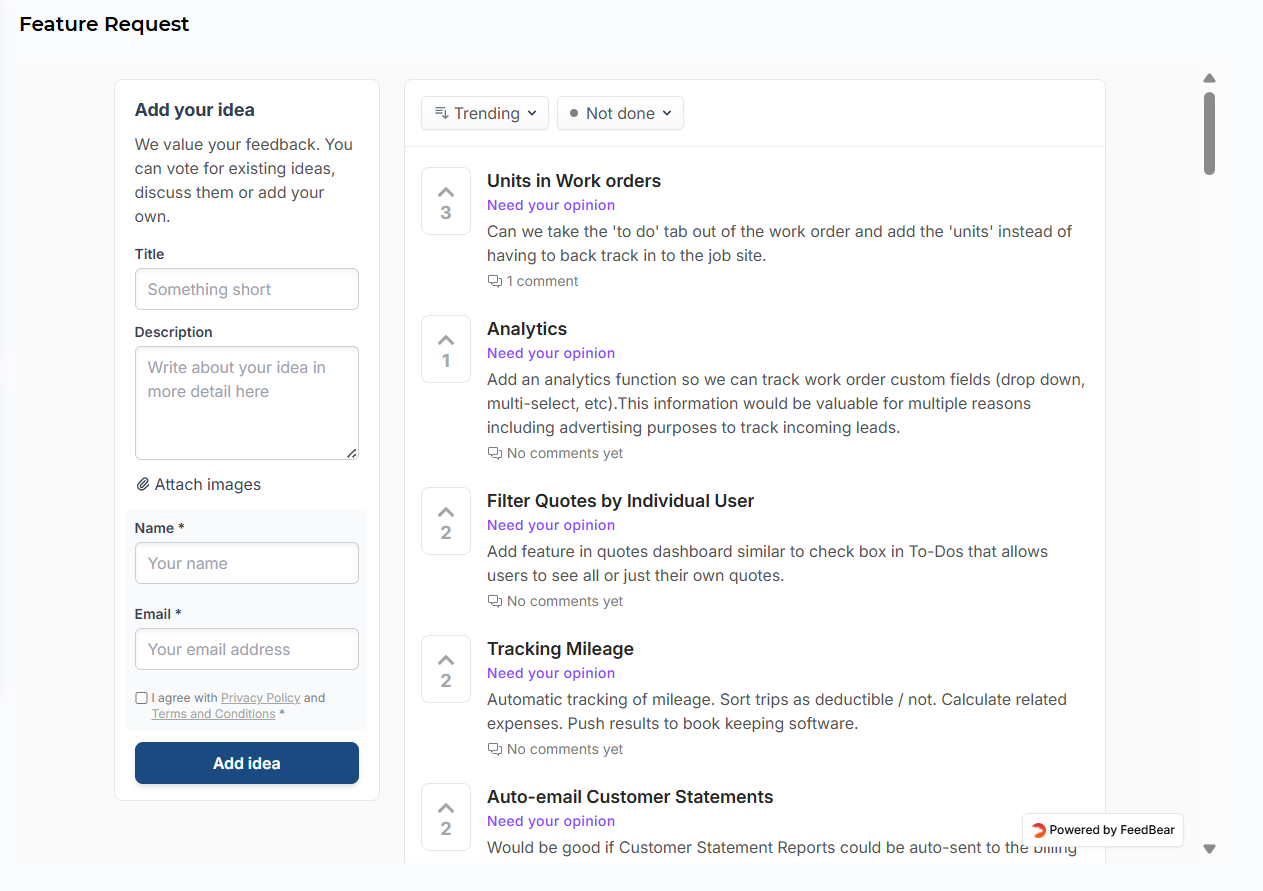
Task: Click the Feature Request page heading
Action: pos(104,24)
